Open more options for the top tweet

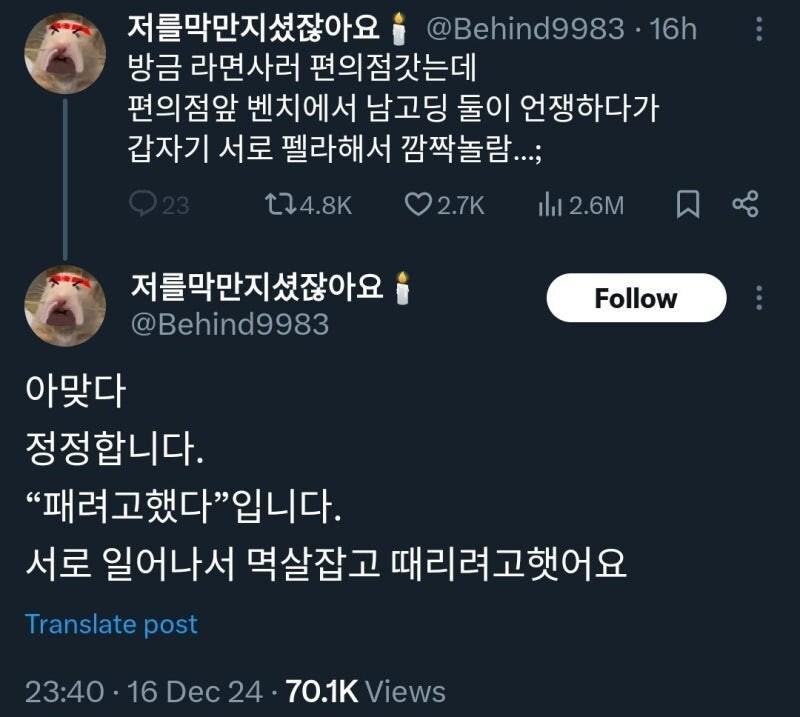click(759, 30)
